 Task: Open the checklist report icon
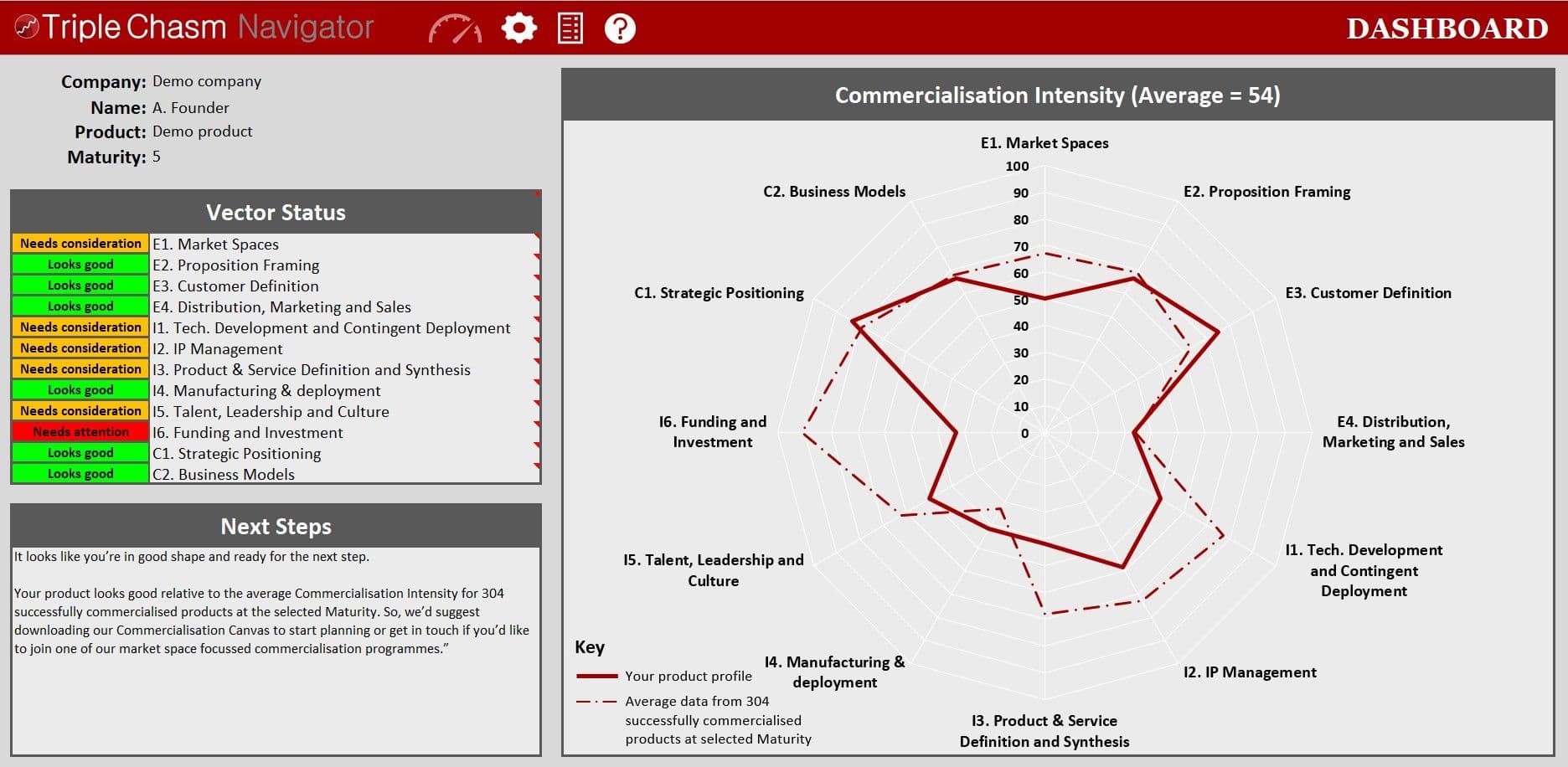(570, 28)
